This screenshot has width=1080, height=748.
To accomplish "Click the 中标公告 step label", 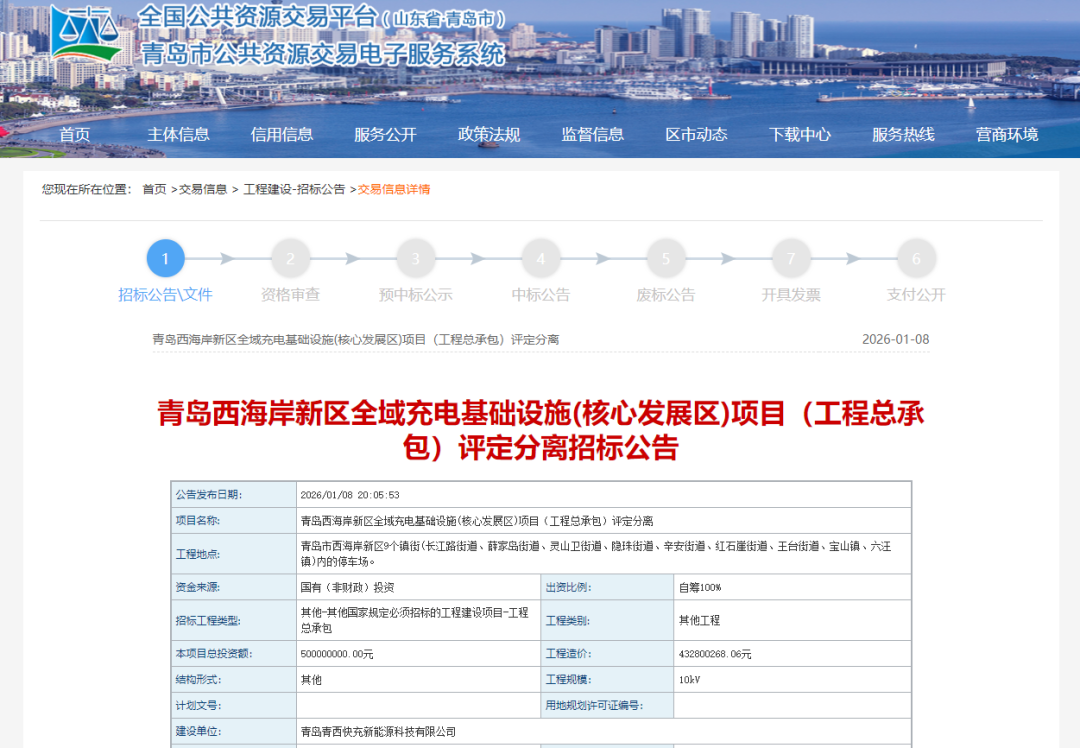I will tap(541, 295).
